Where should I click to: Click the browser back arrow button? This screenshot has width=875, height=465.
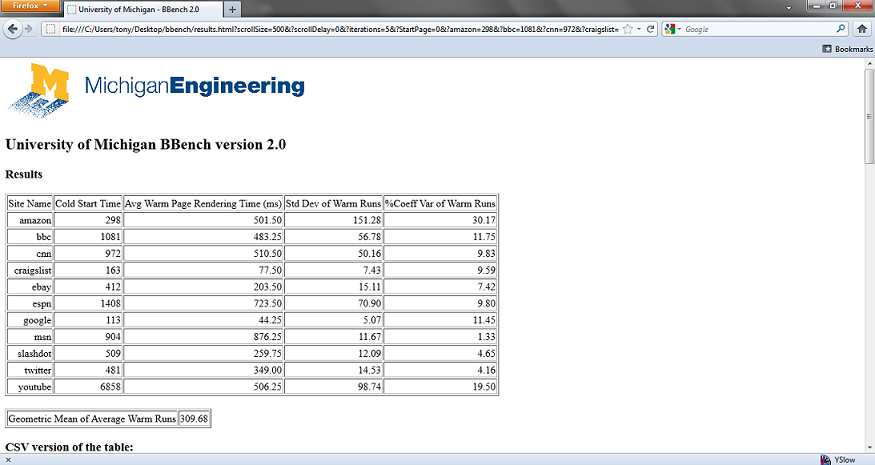13,29
